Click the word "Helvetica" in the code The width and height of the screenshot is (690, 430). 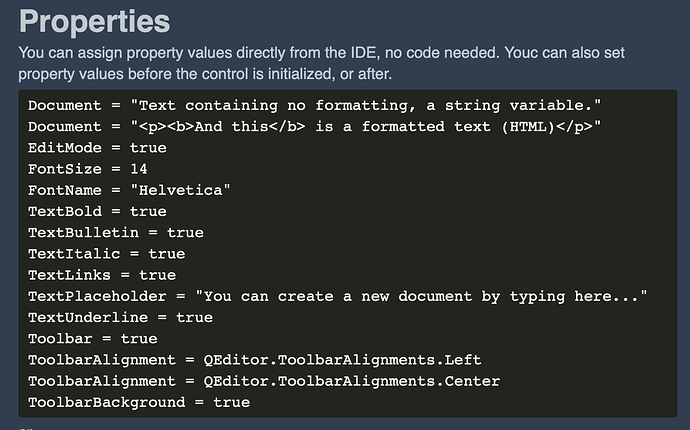[x=180, y=190]
